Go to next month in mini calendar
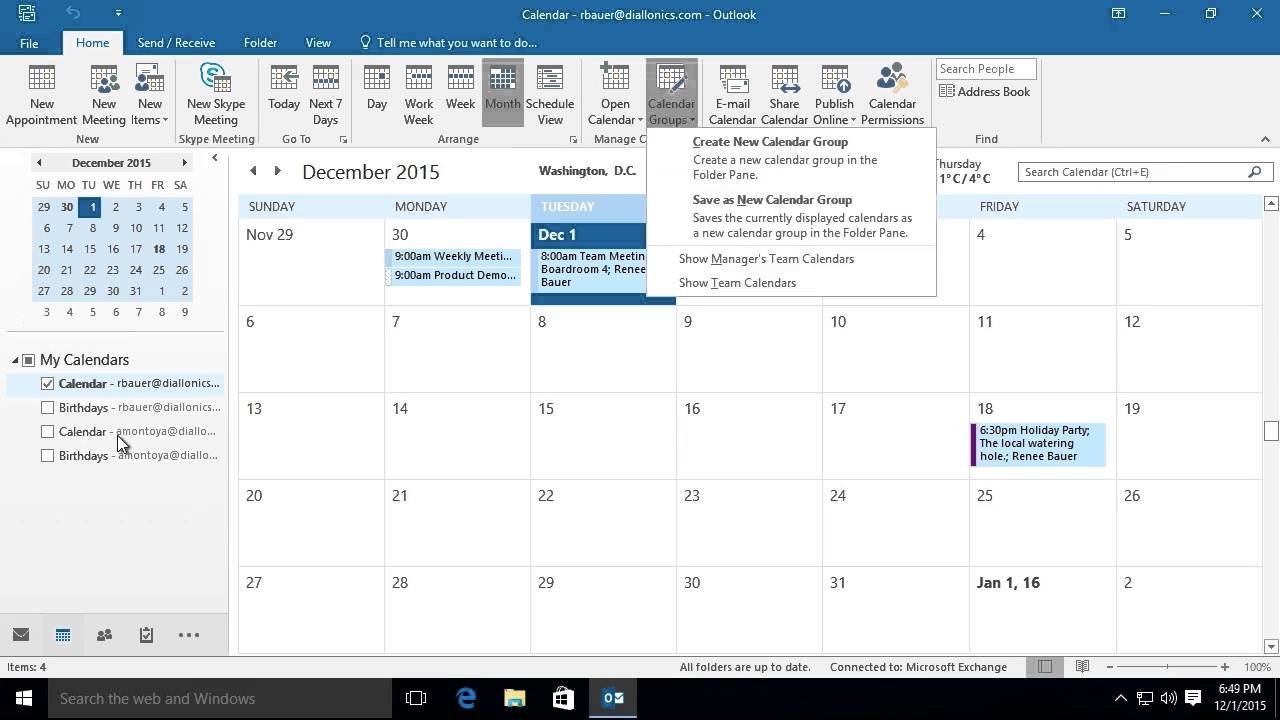The image size is (1280, 720). point(184,162)
